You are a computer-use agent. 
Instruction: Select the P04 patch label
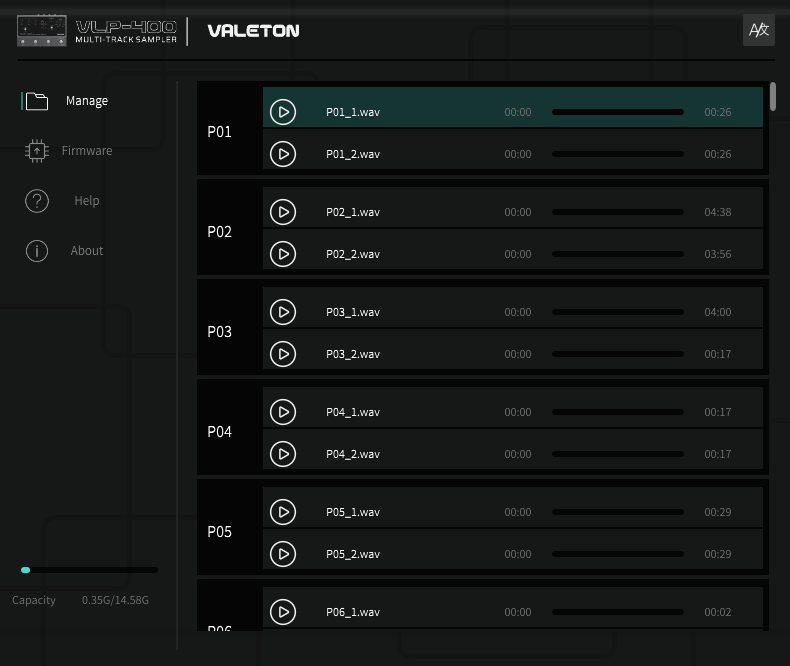[219, 432]
